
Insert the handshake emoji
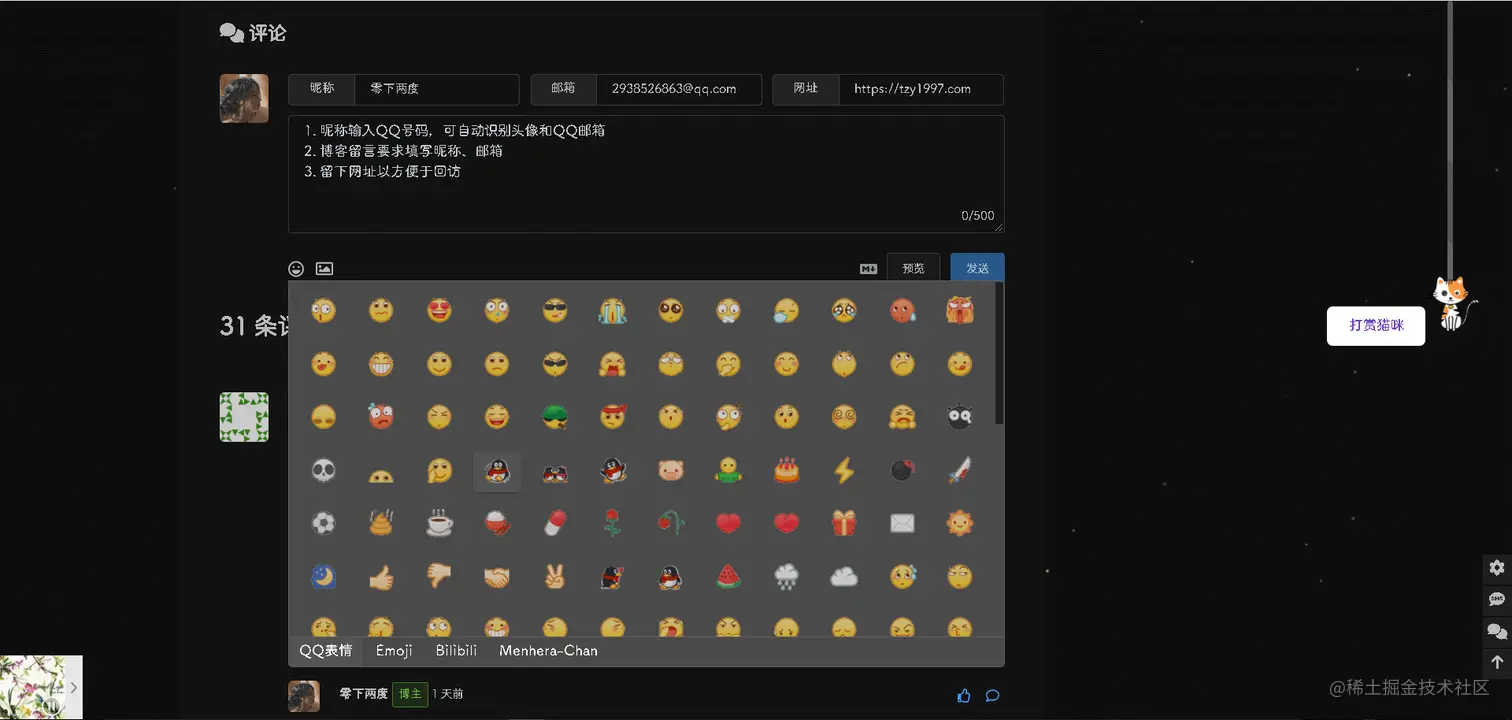tap(497, 577)
